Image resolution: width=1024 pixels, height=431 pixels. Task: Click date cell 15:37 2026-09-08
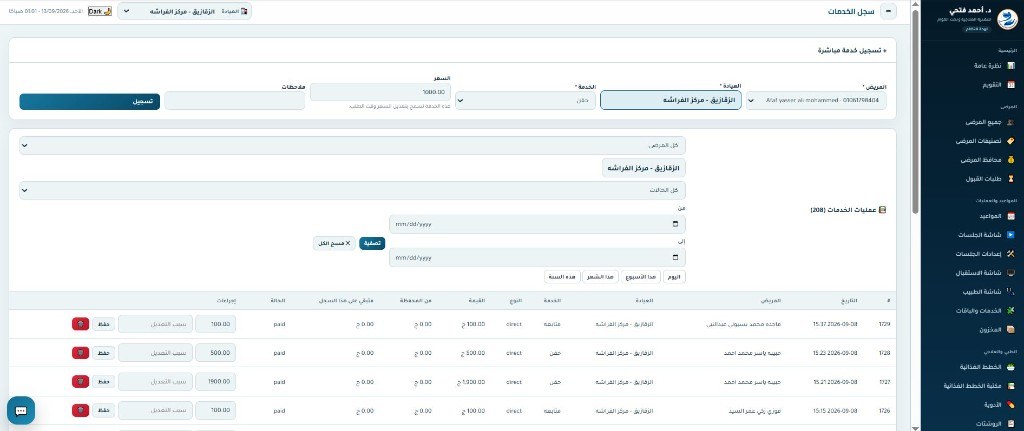tap(835, 324)
